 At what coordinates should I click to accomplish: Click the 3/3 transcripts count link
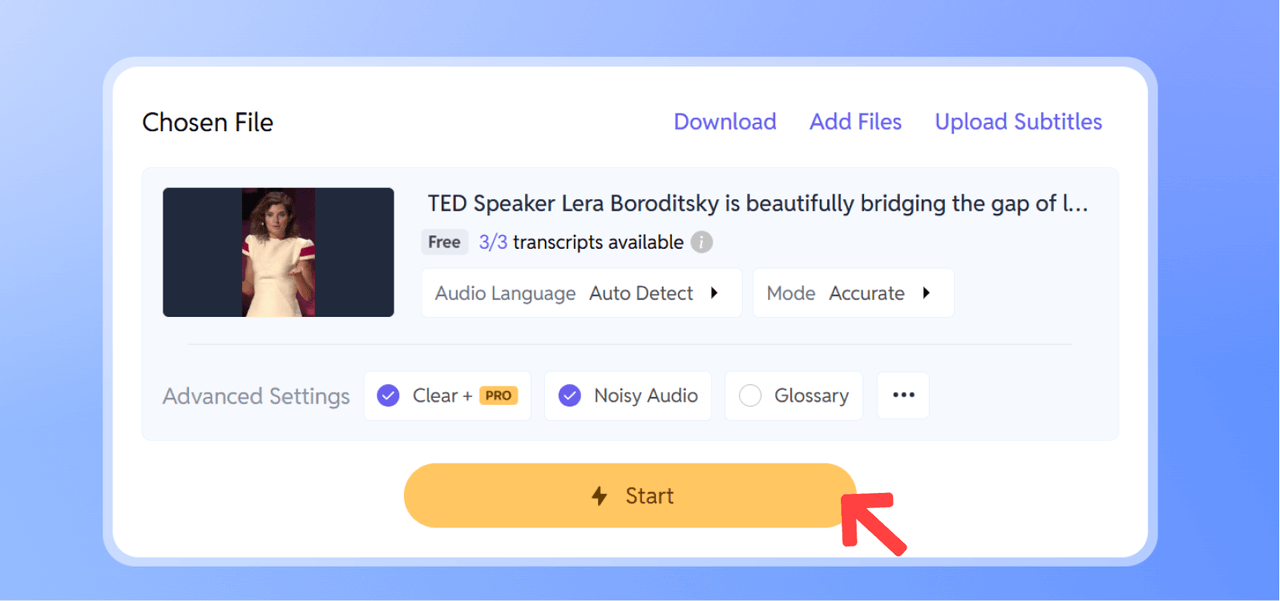pos(493,242)
